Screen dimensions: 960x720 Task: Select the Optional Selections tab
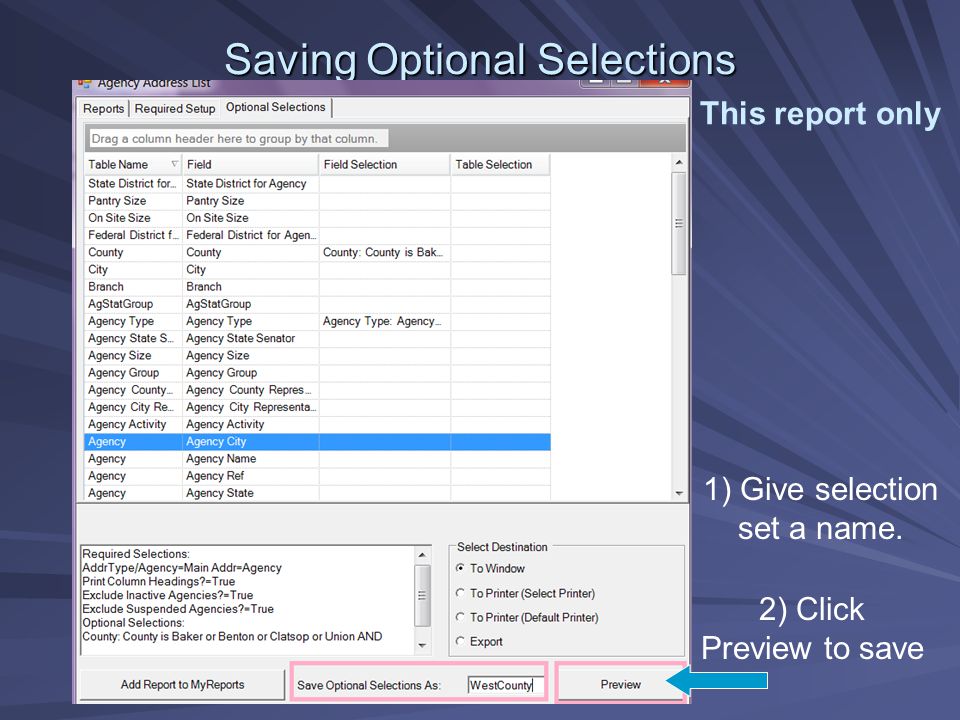[276, 107]
